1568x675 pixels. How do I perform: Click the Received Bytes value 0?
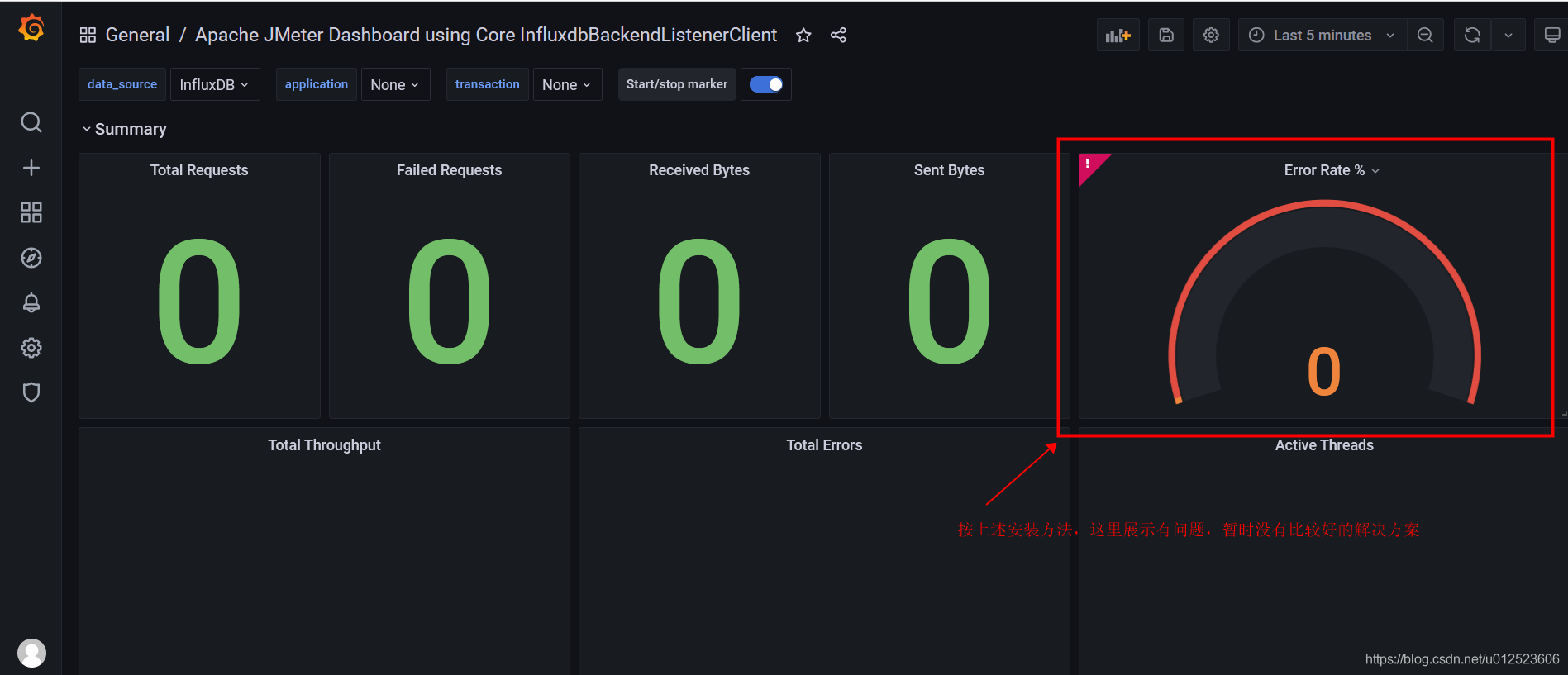[x=699, y=302]
